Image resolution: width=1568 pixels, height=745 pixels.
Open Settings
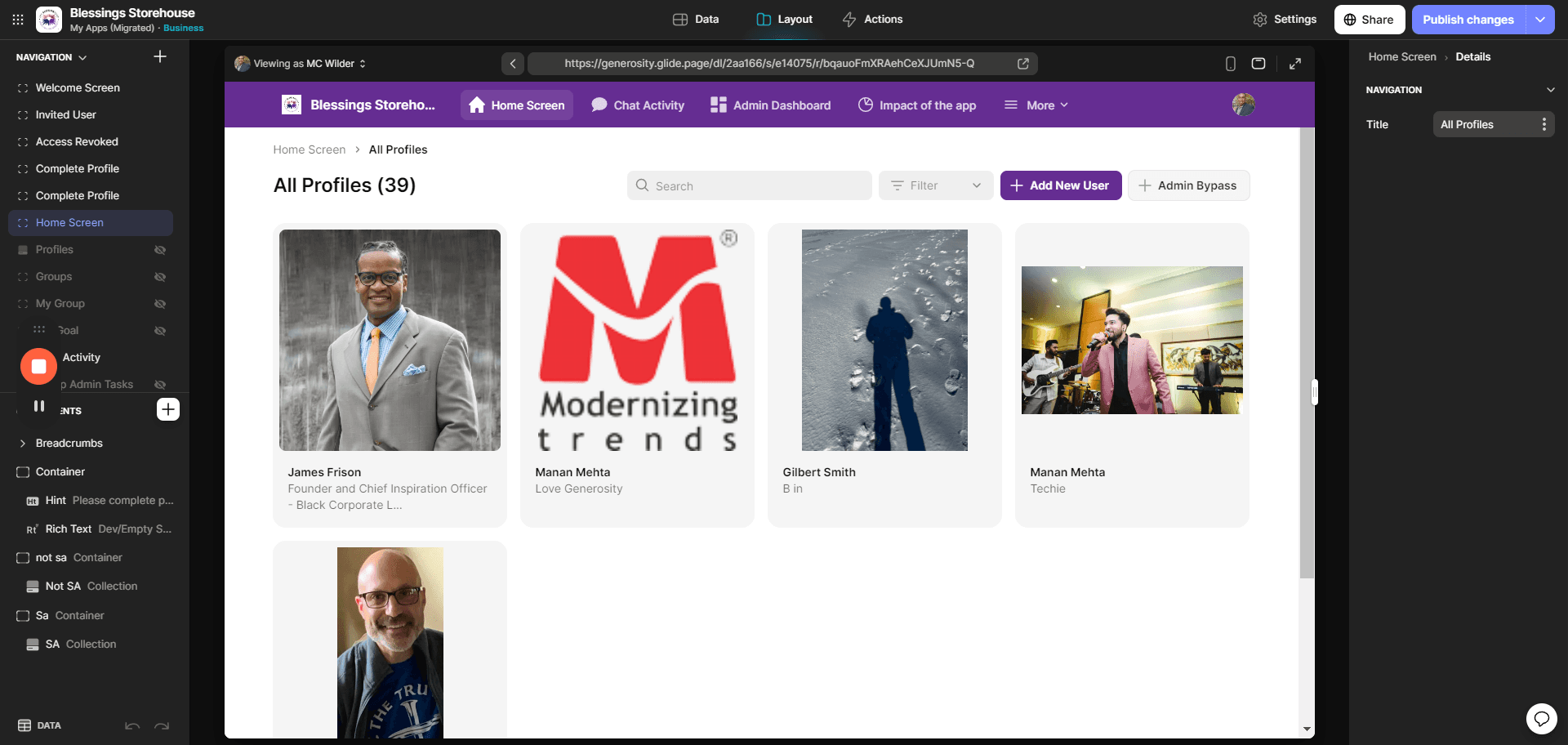(x=1285, y=20)
